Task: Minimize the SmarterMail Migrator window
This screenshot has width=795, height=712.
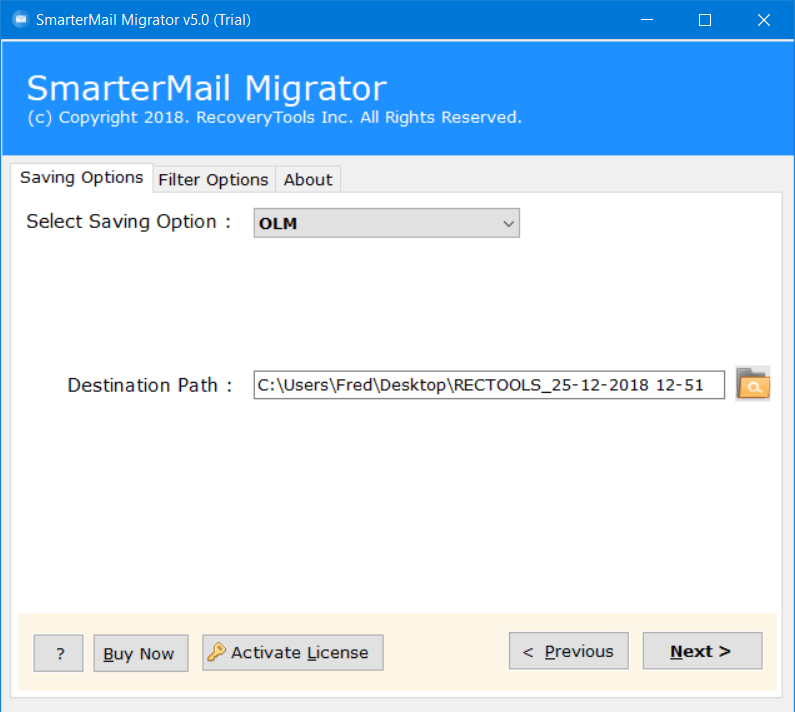Action: click(646, 20)
